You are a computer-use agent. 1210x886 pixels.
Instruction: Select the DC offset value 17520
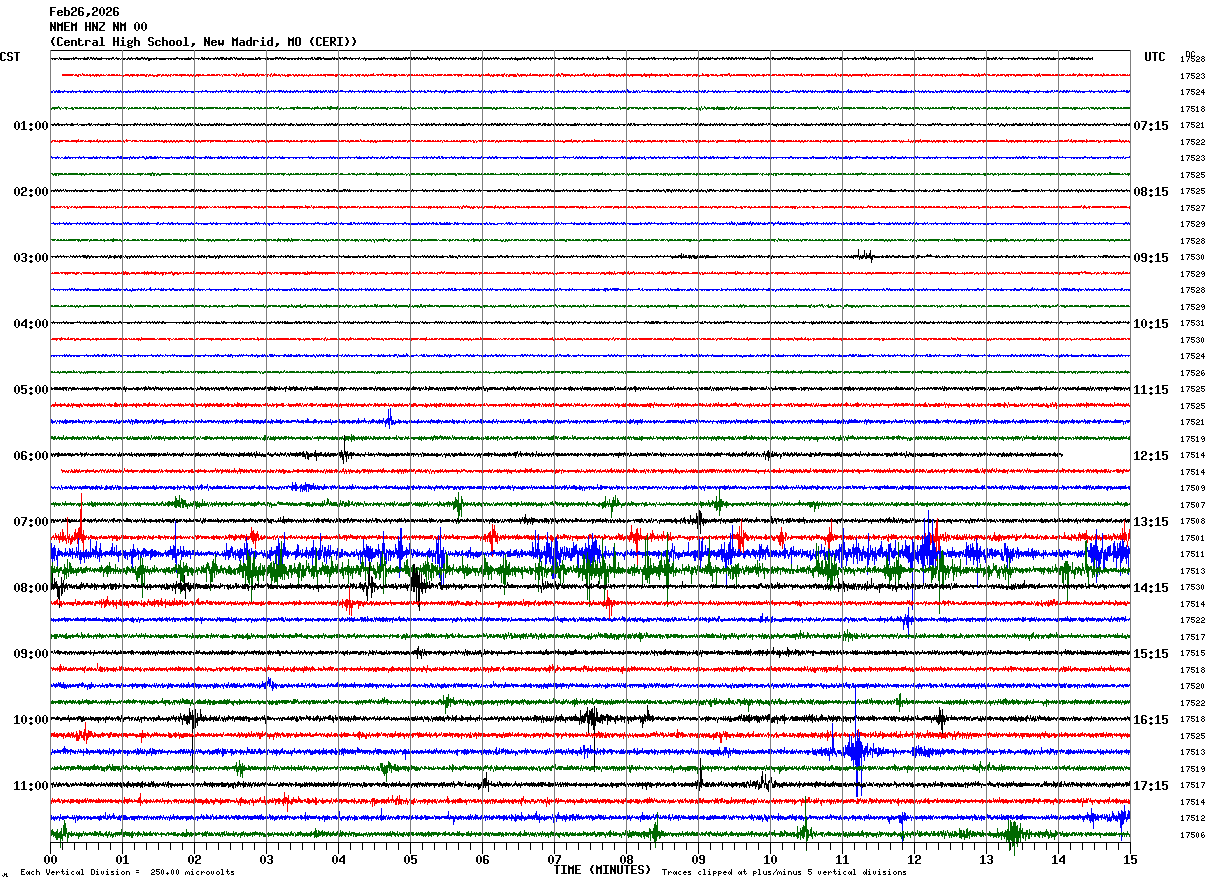coord(1192,687)
